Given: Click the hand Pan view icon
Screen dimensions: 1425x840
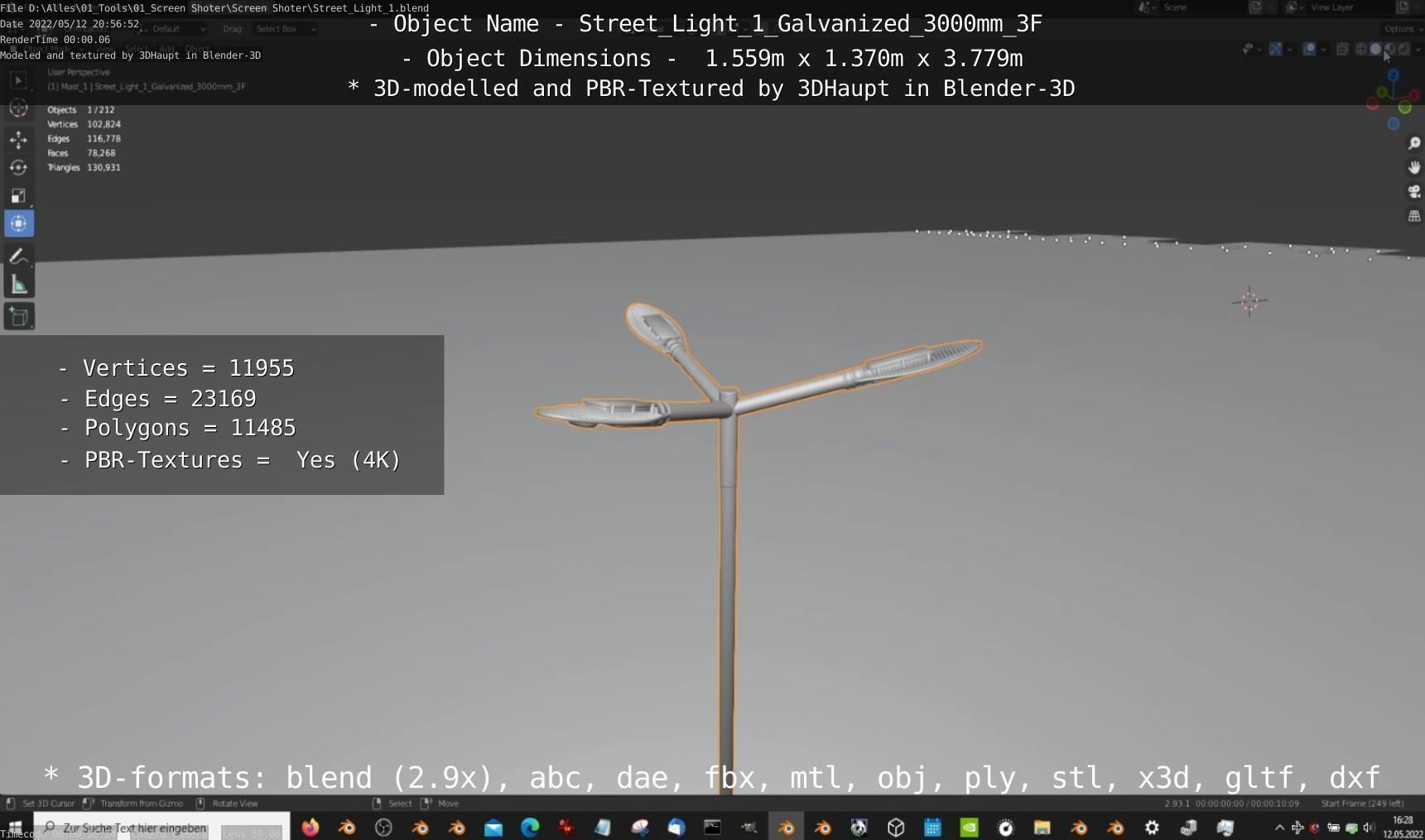Looking at the screenshot, I should 1414,168.
